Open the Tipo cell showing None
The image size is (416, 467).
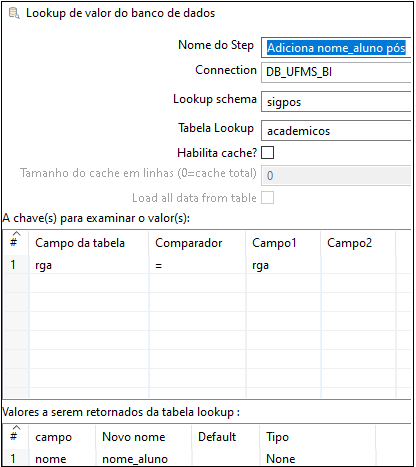click(x=317, y=459)
